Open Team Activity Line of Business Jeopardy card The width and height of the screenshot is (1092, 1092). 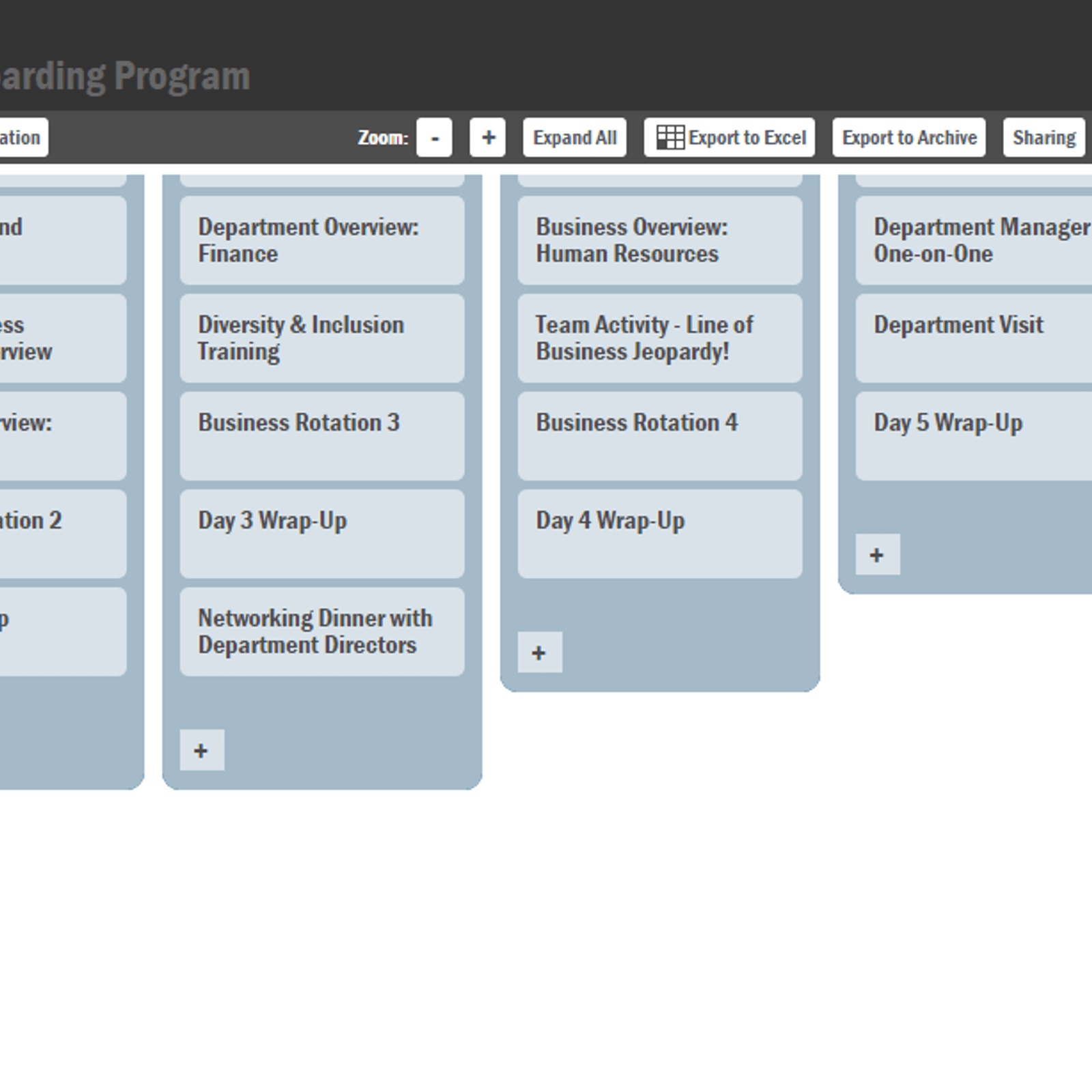[x=659, y=339]
